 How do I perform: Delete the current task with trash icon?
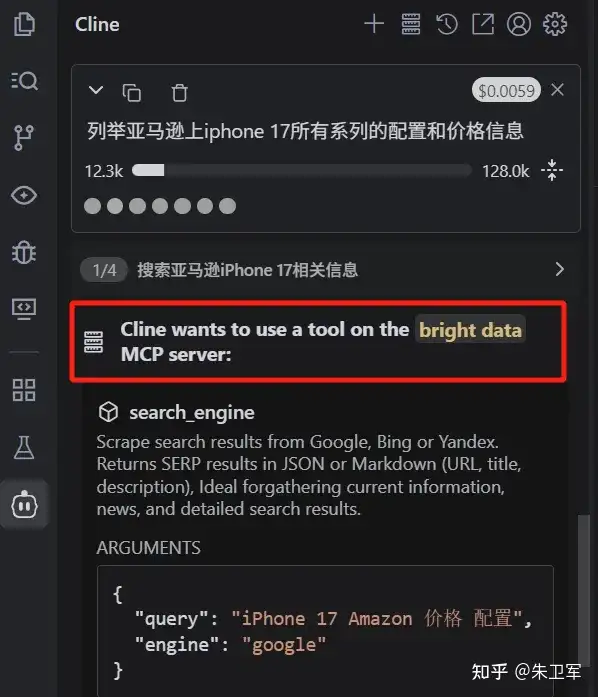tap(180, 92)
